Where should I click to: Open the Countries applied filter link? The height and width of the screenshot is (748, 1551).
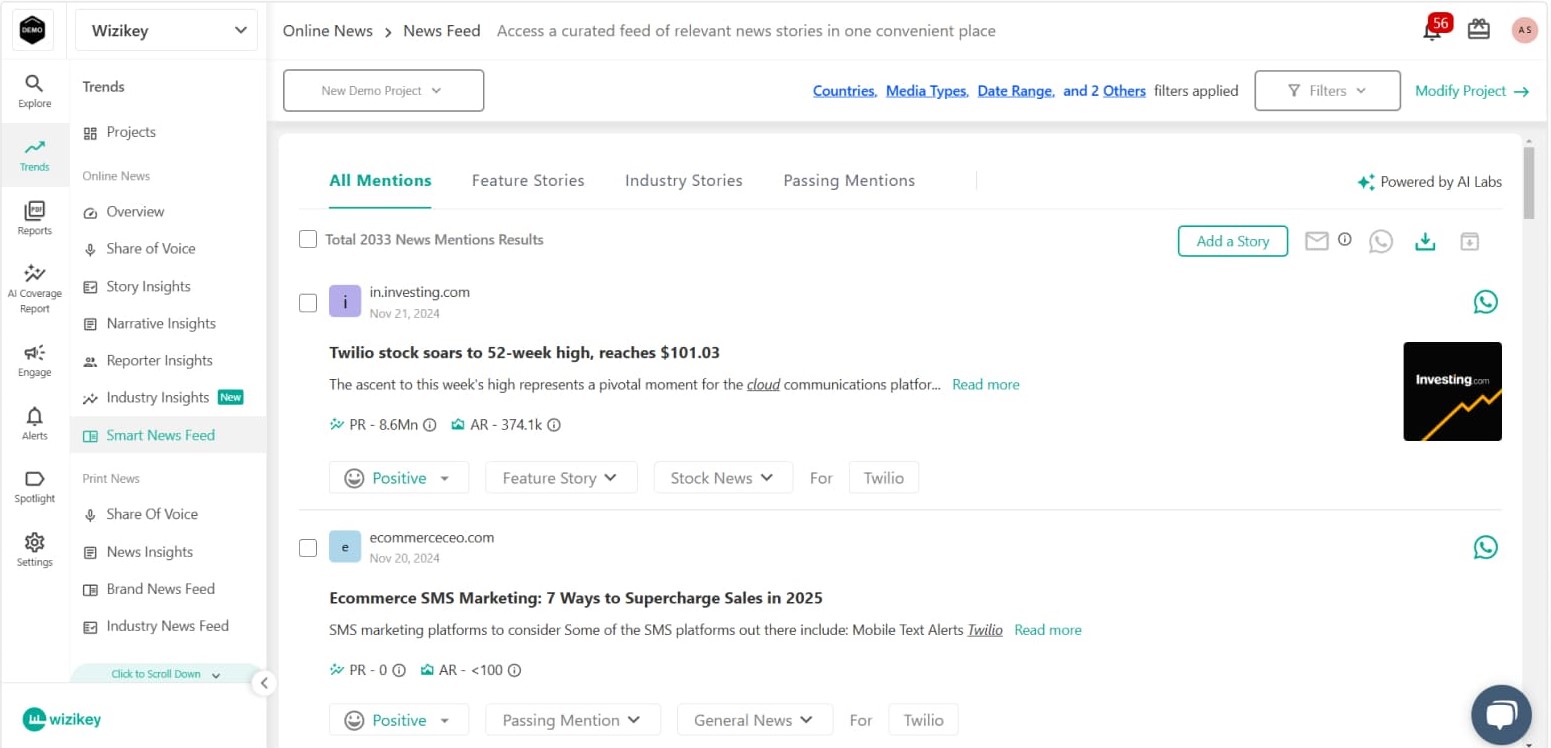click(x=845, y=91)
